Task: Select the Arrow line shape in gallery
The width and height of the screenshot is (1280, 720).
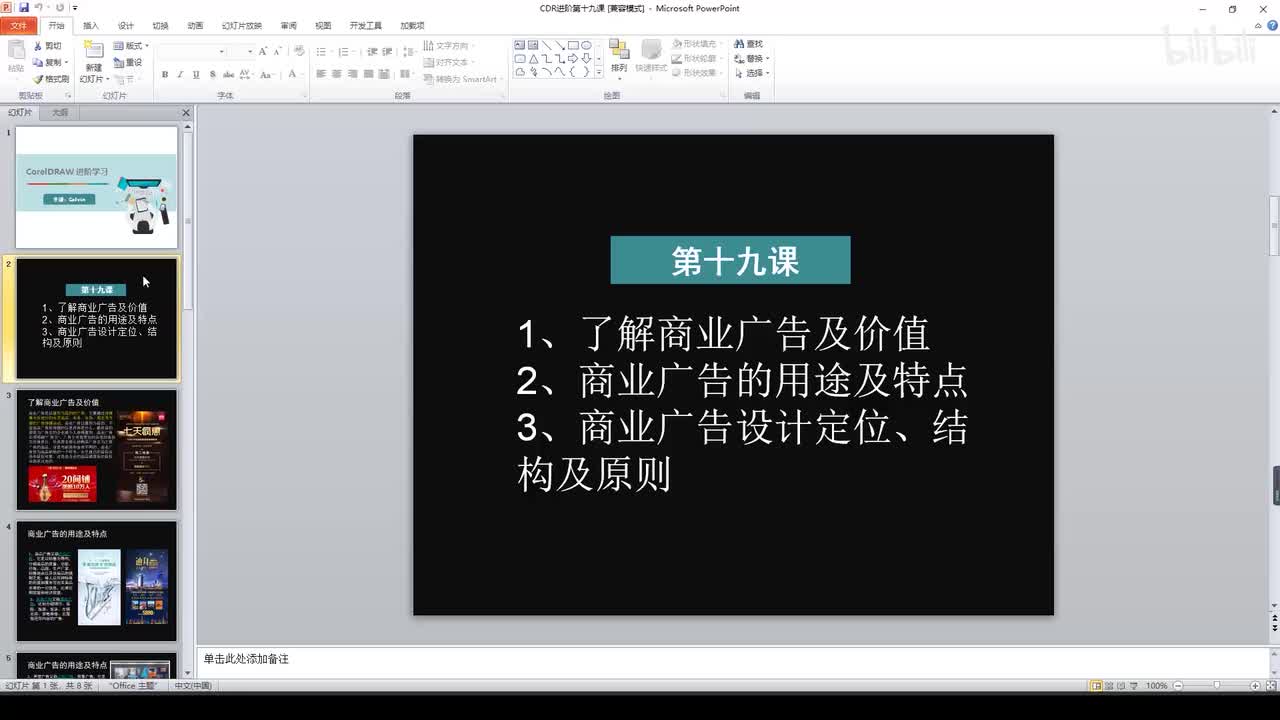Action: point(559,45)
